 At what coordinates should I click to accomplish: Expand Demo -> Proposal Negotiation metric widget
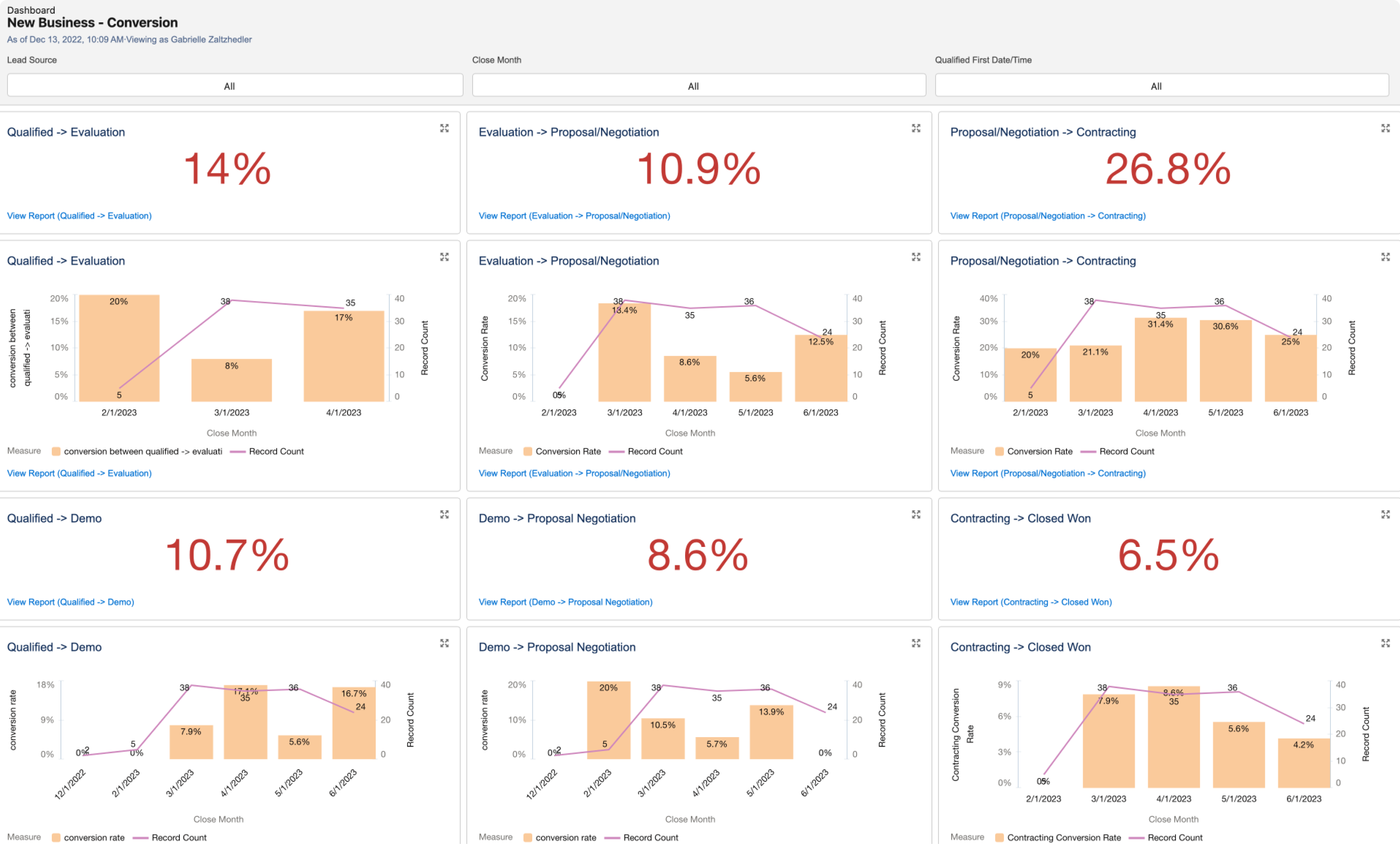coord(916,514)
